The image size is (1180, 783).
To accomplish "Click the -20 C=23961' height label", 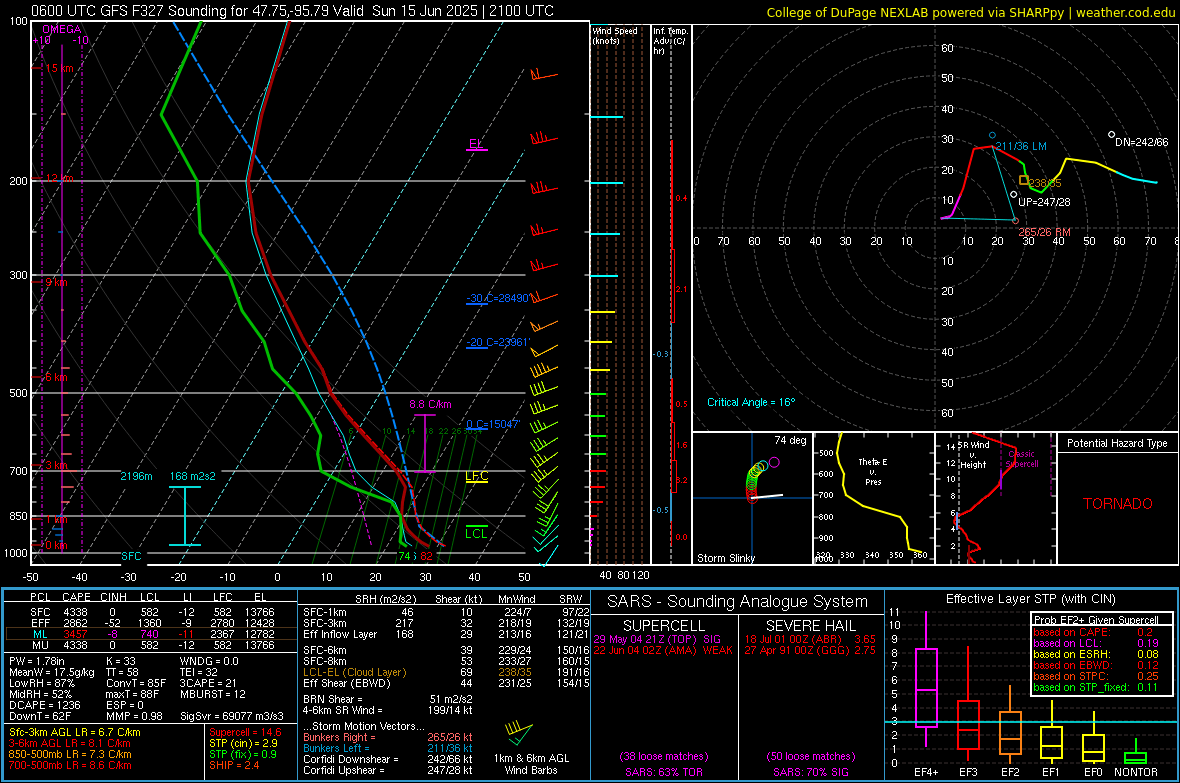I will (498, 342).
